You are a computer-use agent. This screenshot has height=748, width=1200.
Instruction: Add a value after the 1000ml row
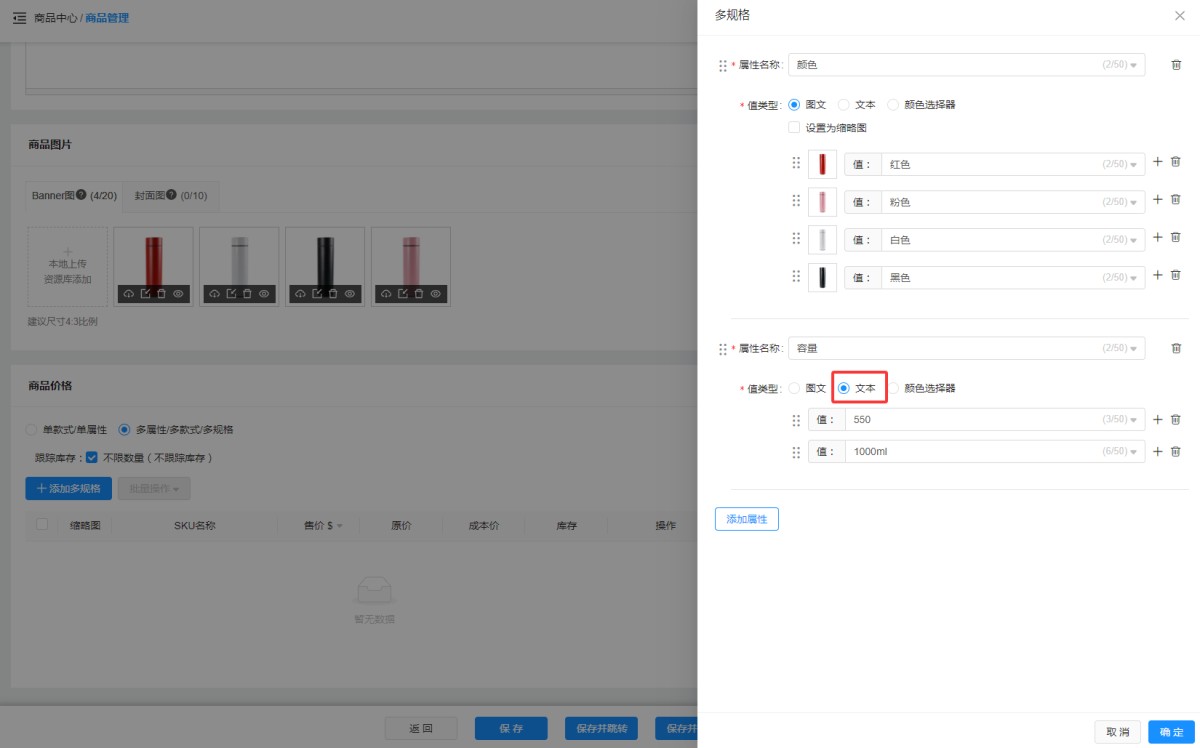[x=1158, y=452]
